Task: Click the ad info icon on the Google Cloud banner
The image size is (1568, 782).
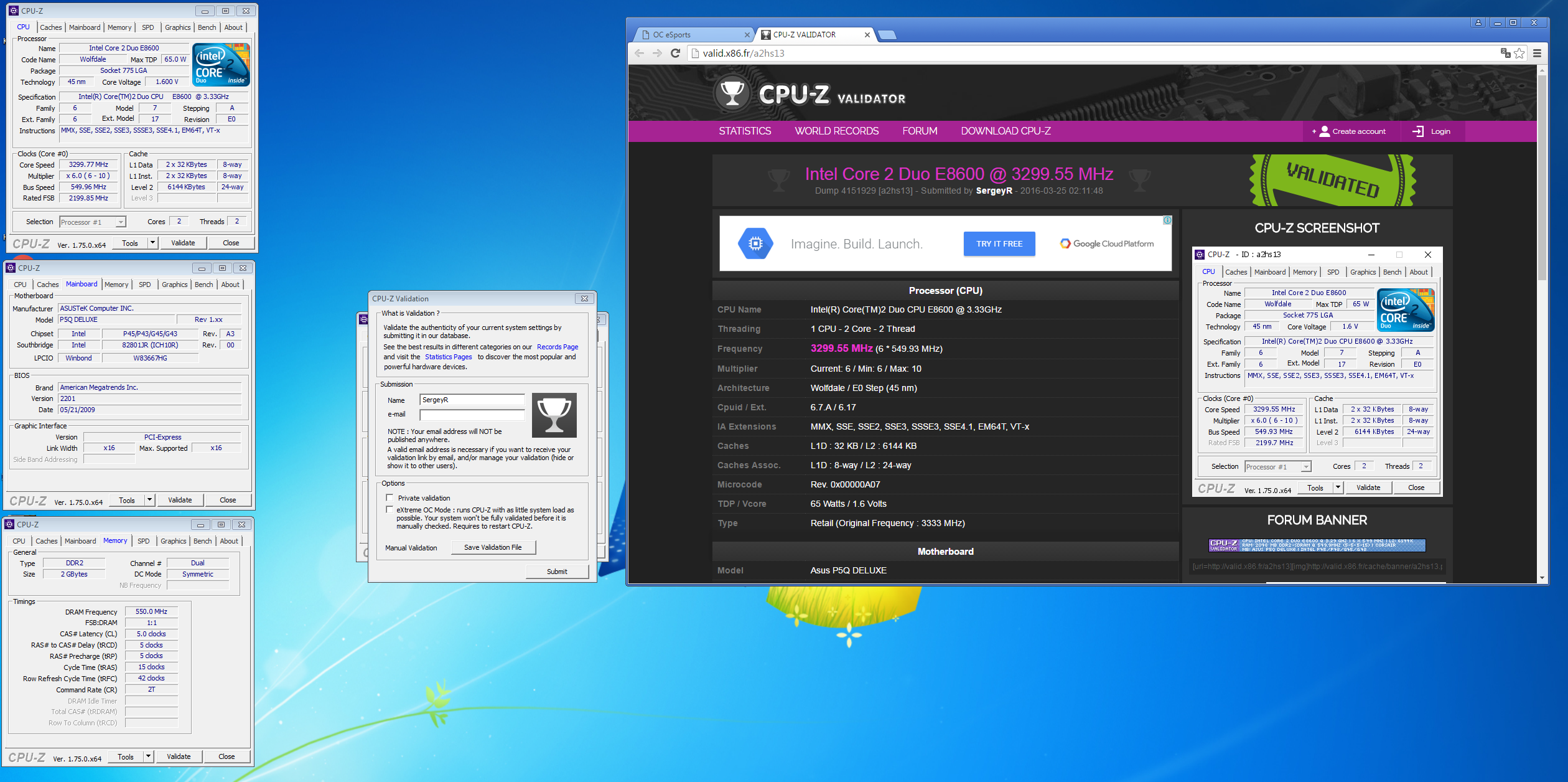Action: (1167, 220)
